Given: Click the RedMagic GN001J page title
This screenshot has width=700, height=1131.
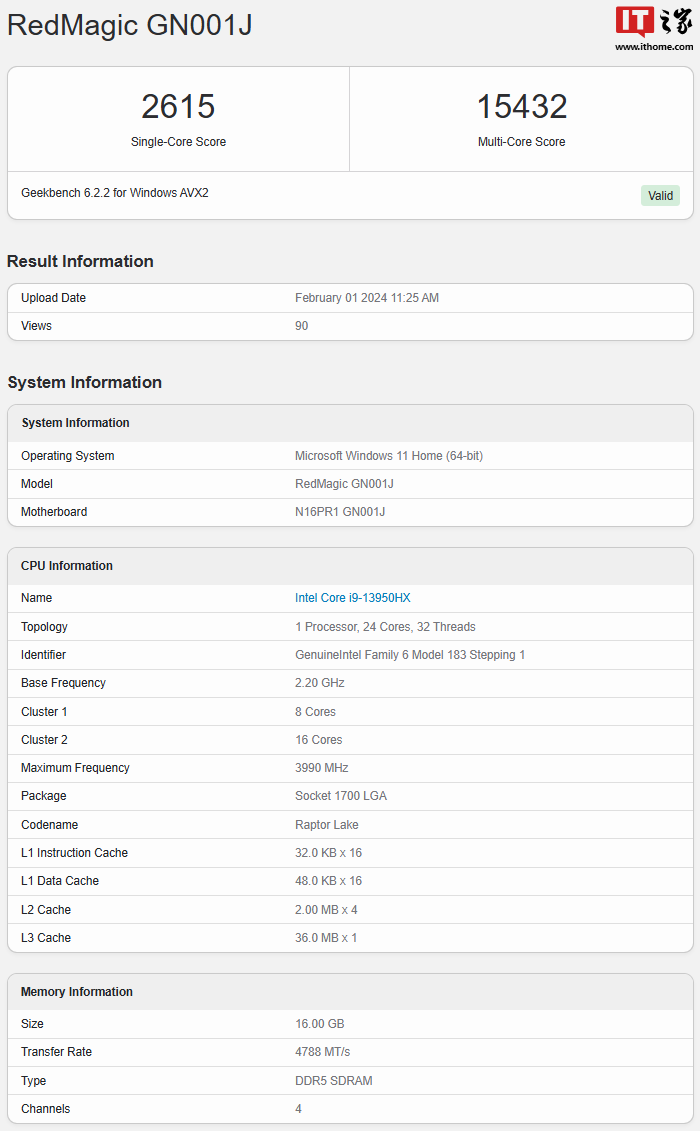Looking at the screenshot, I should (129, 25).
